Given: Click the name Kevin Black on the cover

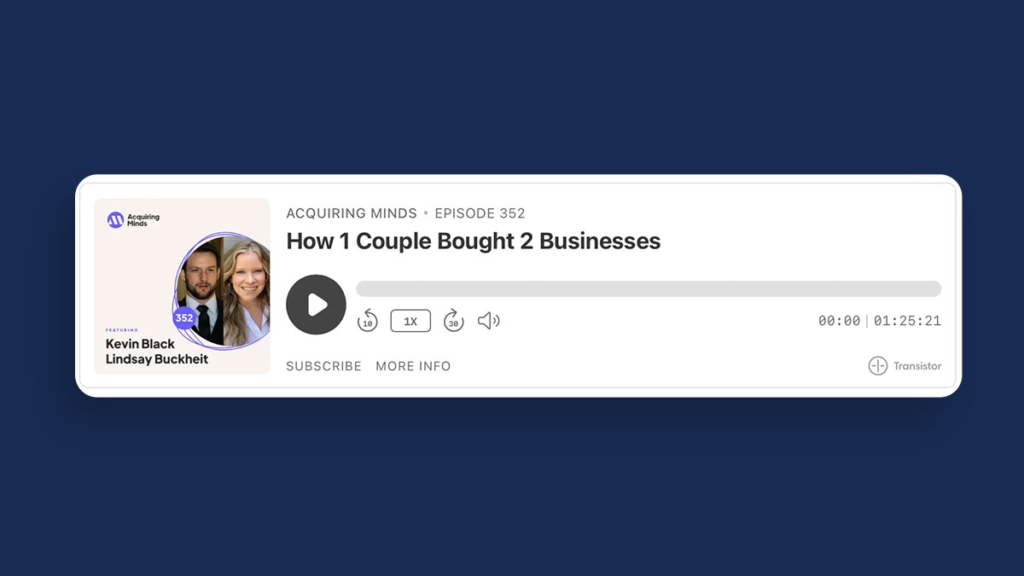Looking at the screenshot, I should 140,344.
